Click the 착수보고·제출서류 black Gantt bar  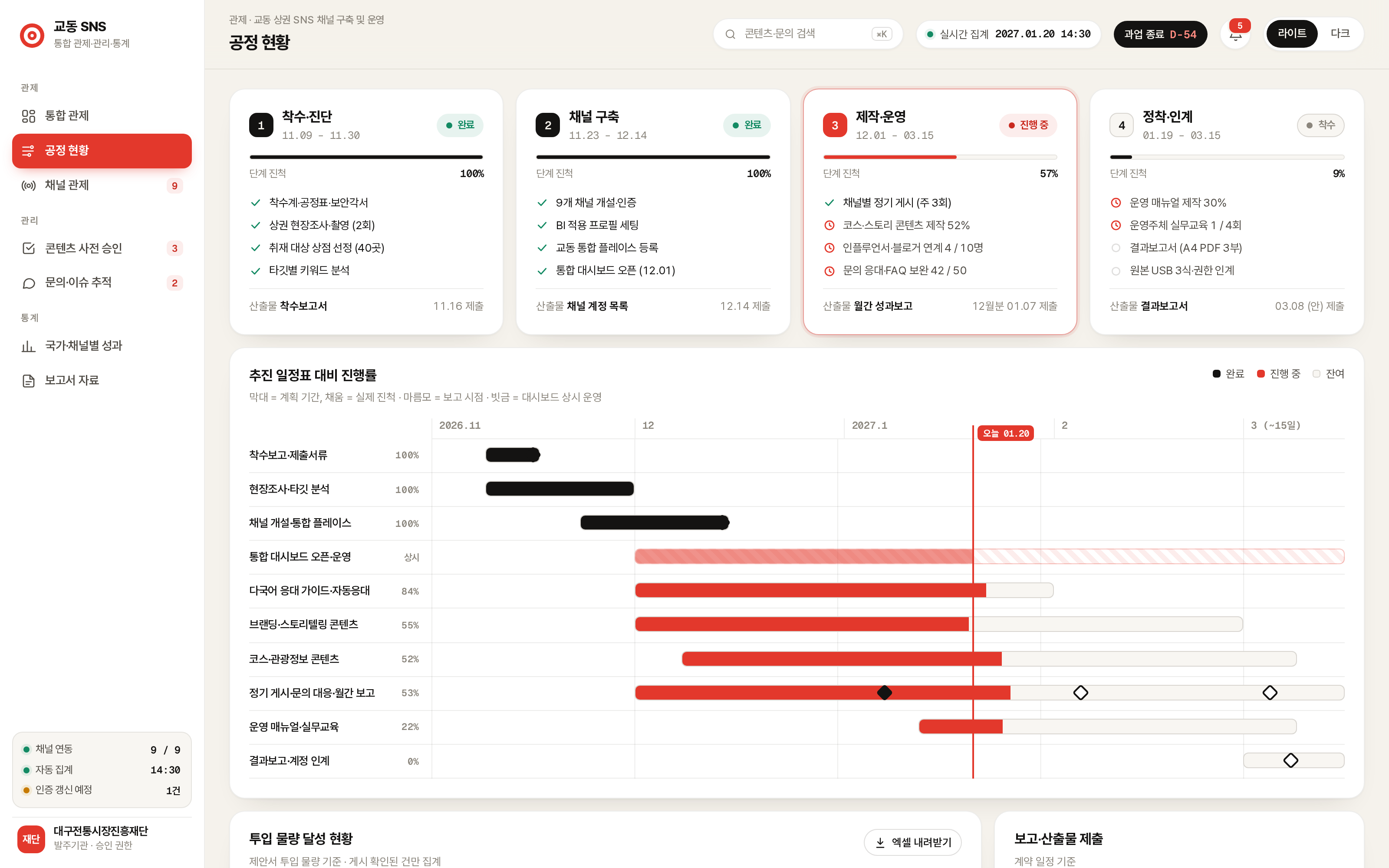coord(513,455)
